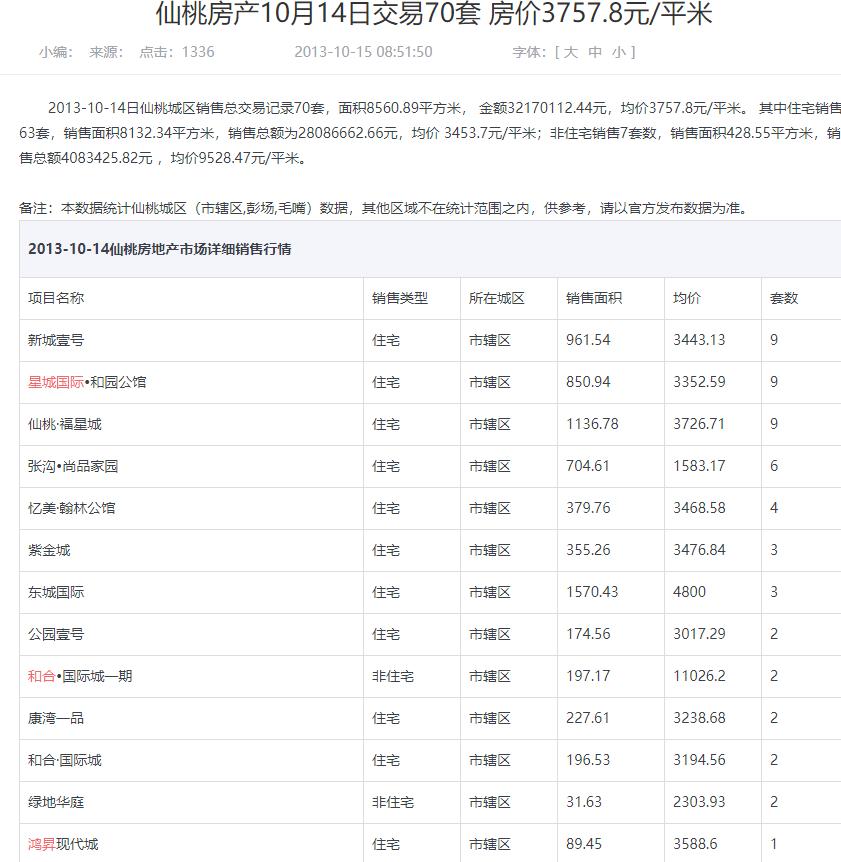Image resolution: width=841 pixels, height=862 pixels.
Task: Select the 紫金城 row in table
Action: 48,549
